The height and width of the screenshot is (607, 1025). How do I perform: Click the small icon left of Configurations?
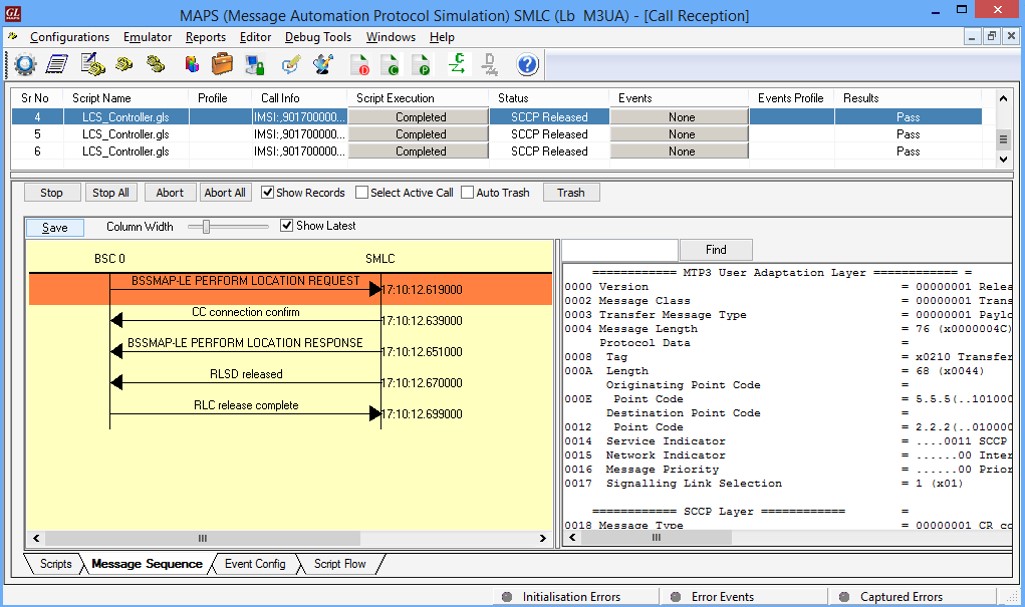pyautogui.click(x=12, y=37)
